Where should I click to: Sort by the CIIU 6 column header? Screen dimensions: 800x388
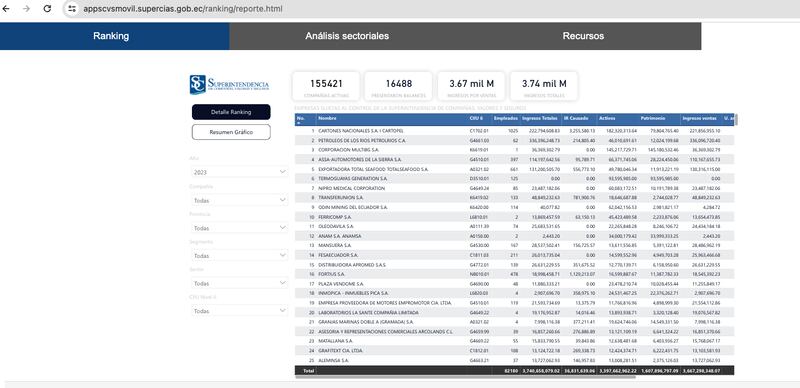tap(477, 118)
